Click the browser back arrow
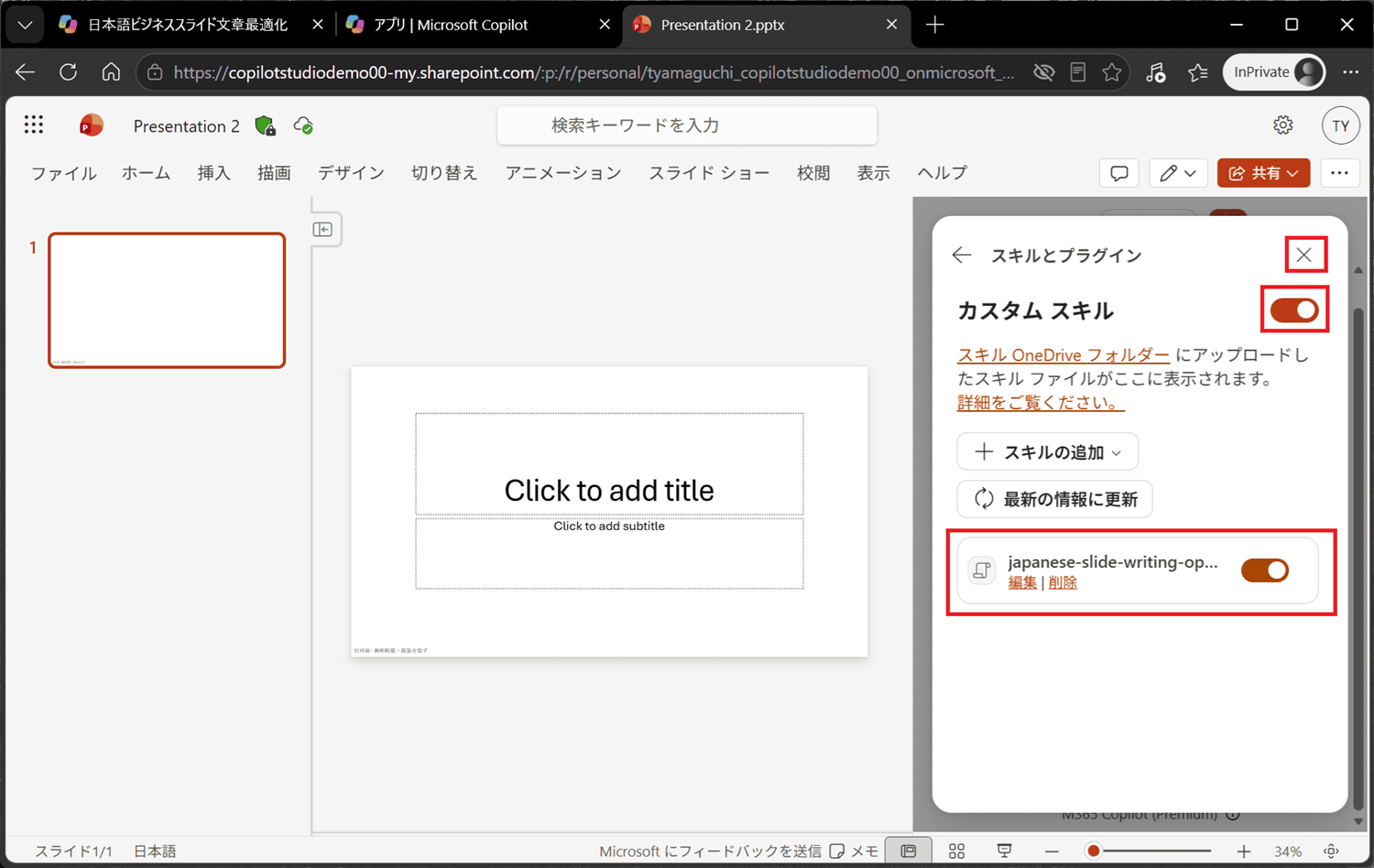Screen dimensions: 1374x868 tap(25, 72)
